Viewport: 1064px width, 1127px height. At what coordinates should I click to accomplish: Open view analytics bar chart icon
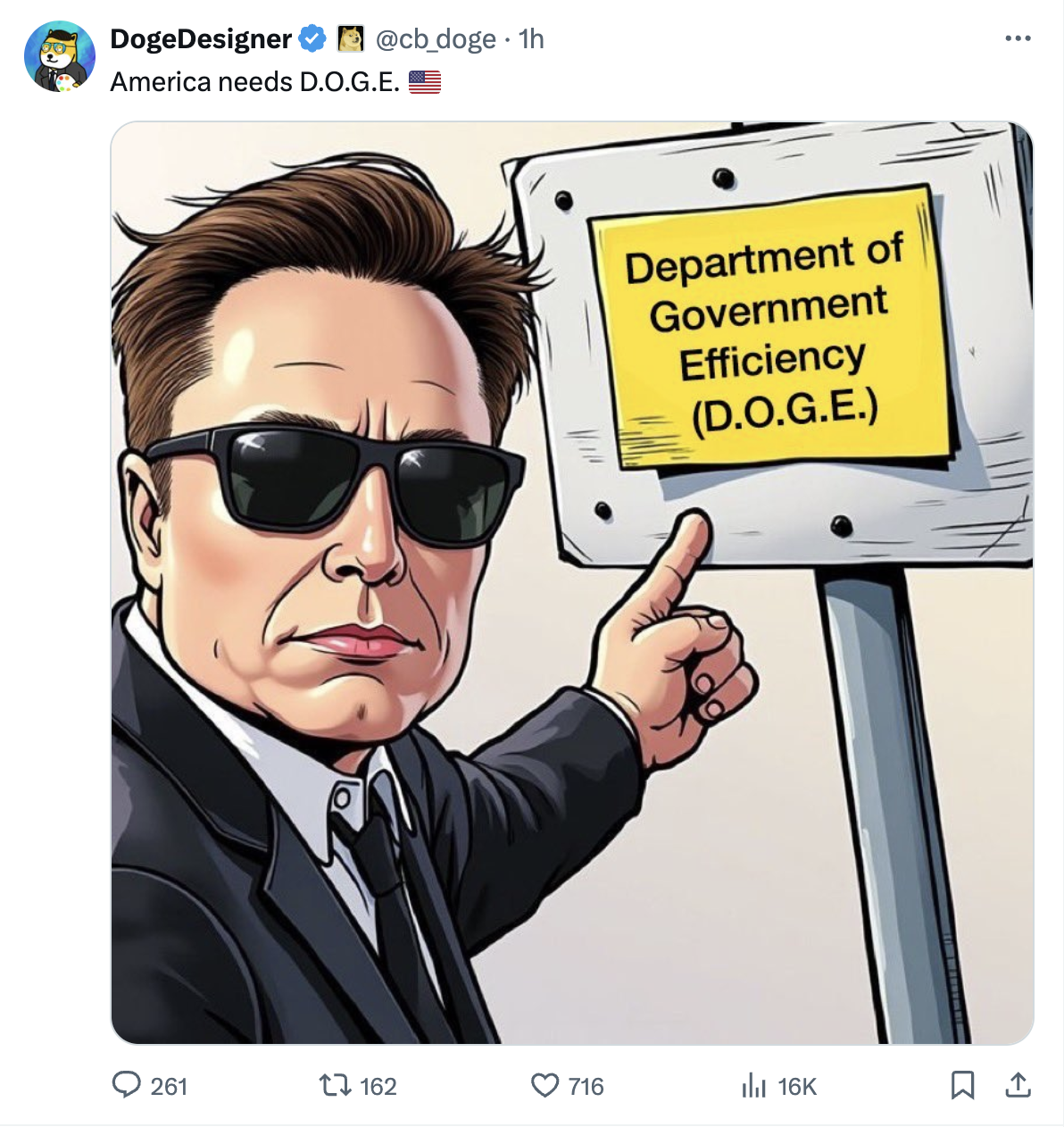(754, 1085)
